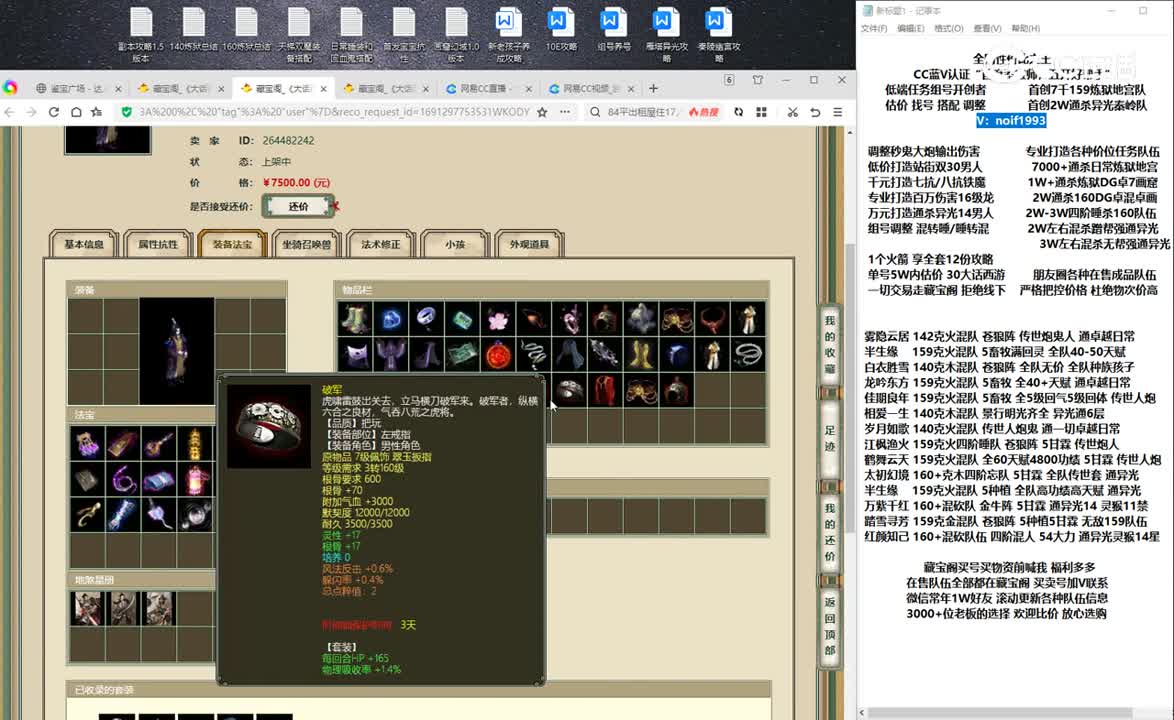
Task: Open Notepad 帮助(H) menu
Action: (1026, 28)
